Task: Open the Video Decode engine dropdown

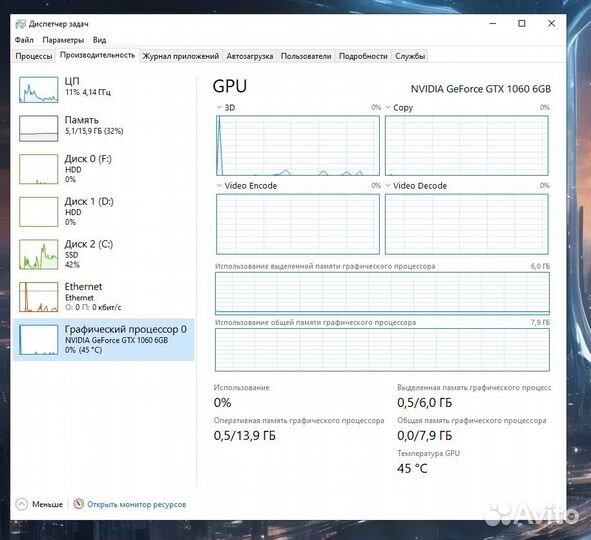Action: coord(388,185)
